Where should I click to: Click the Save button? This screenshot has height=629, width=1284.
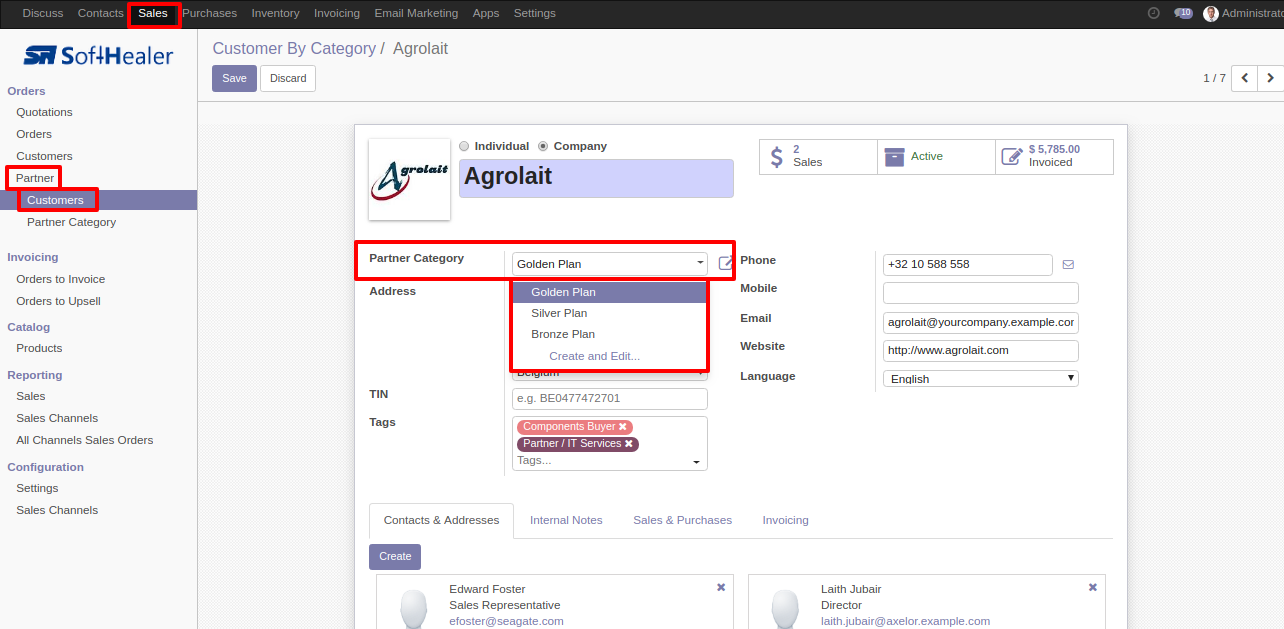click(234, 78)
